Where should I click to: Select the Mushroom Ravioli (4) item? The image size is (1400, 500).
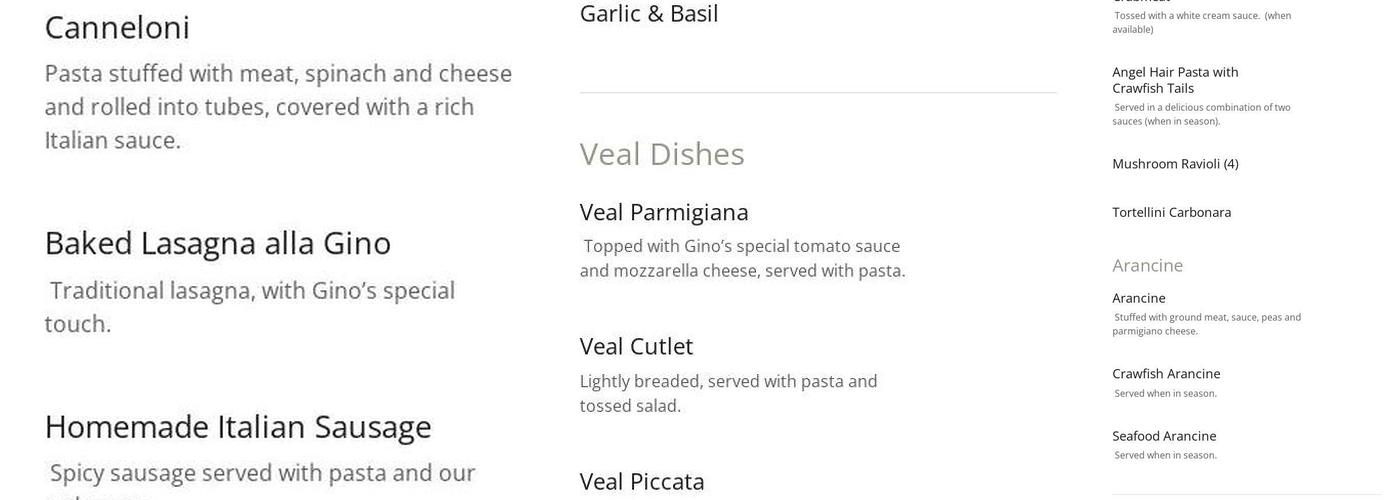pyautogui.click(x=1175, y=164)
